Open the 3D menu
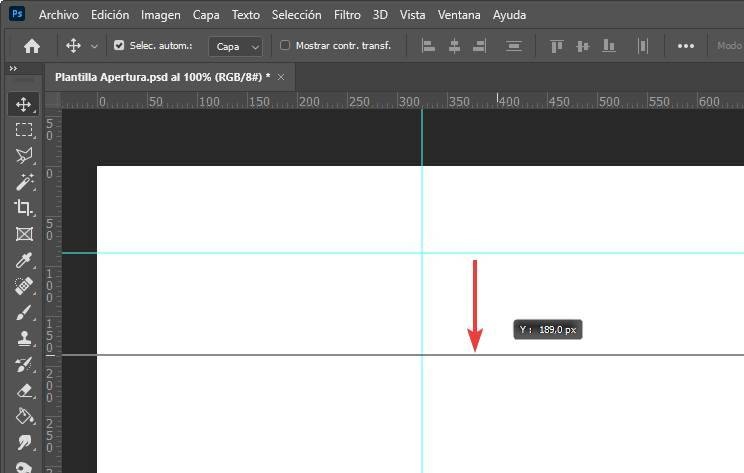The height and width of the screenshot is (473, 744). tap(380, 15)
